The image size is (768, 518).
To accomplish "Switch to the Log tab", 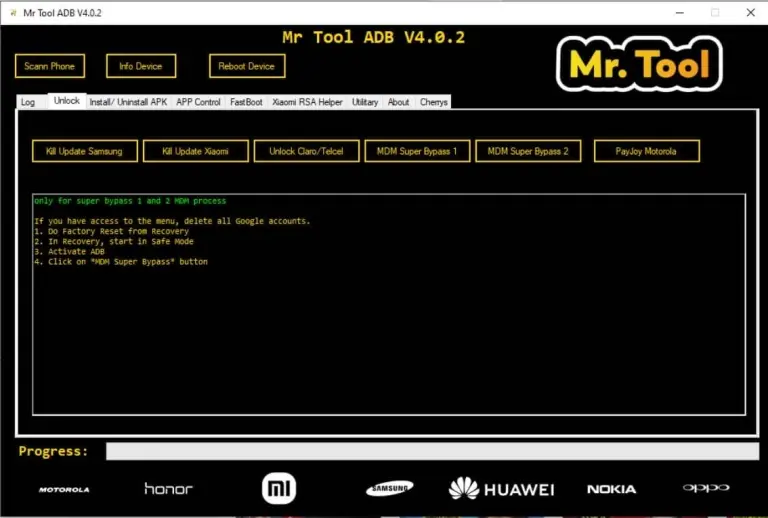I will pos(28,102).
